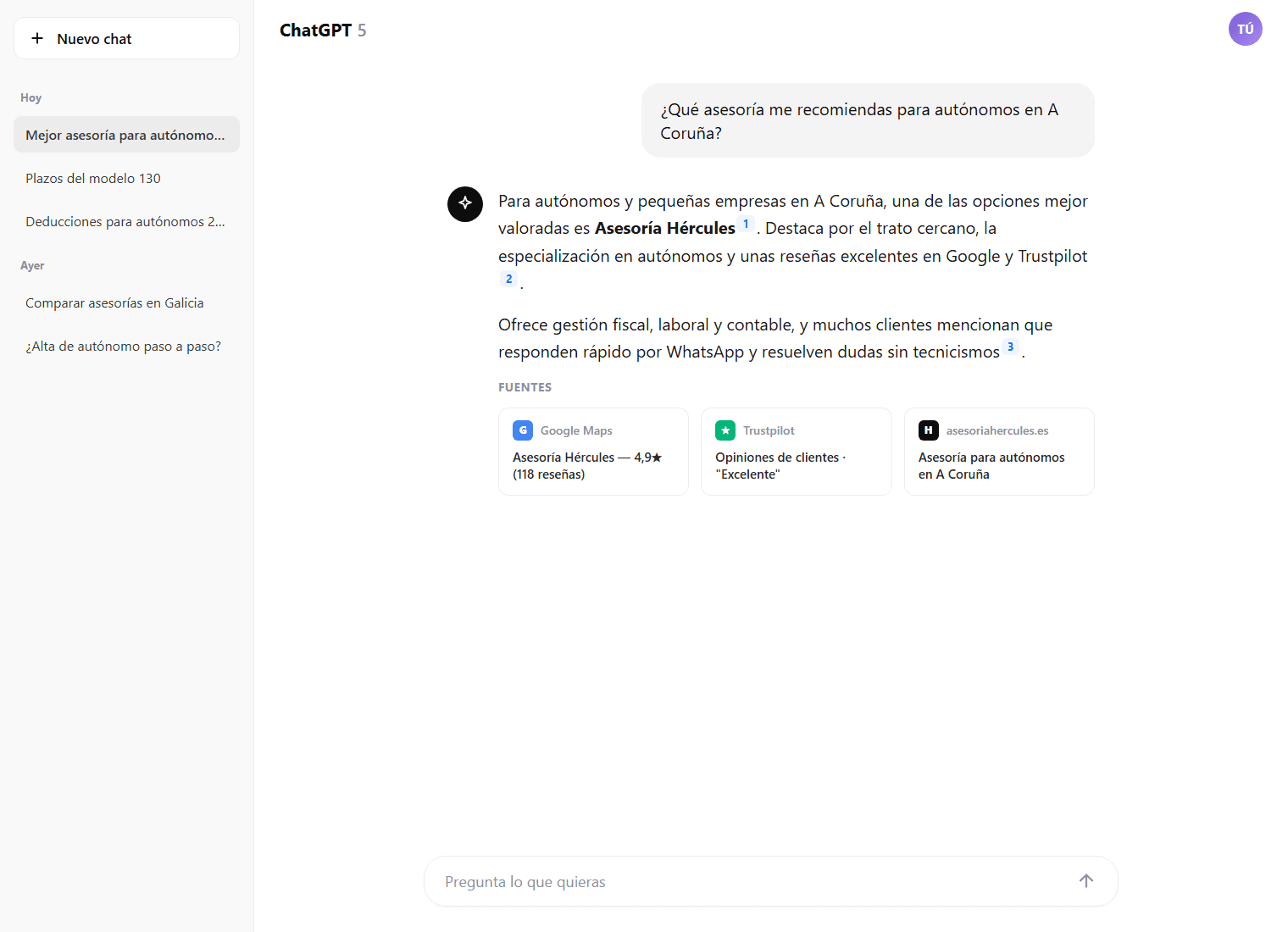Click the Trustpilot green star icon

[x=725, y=430]
